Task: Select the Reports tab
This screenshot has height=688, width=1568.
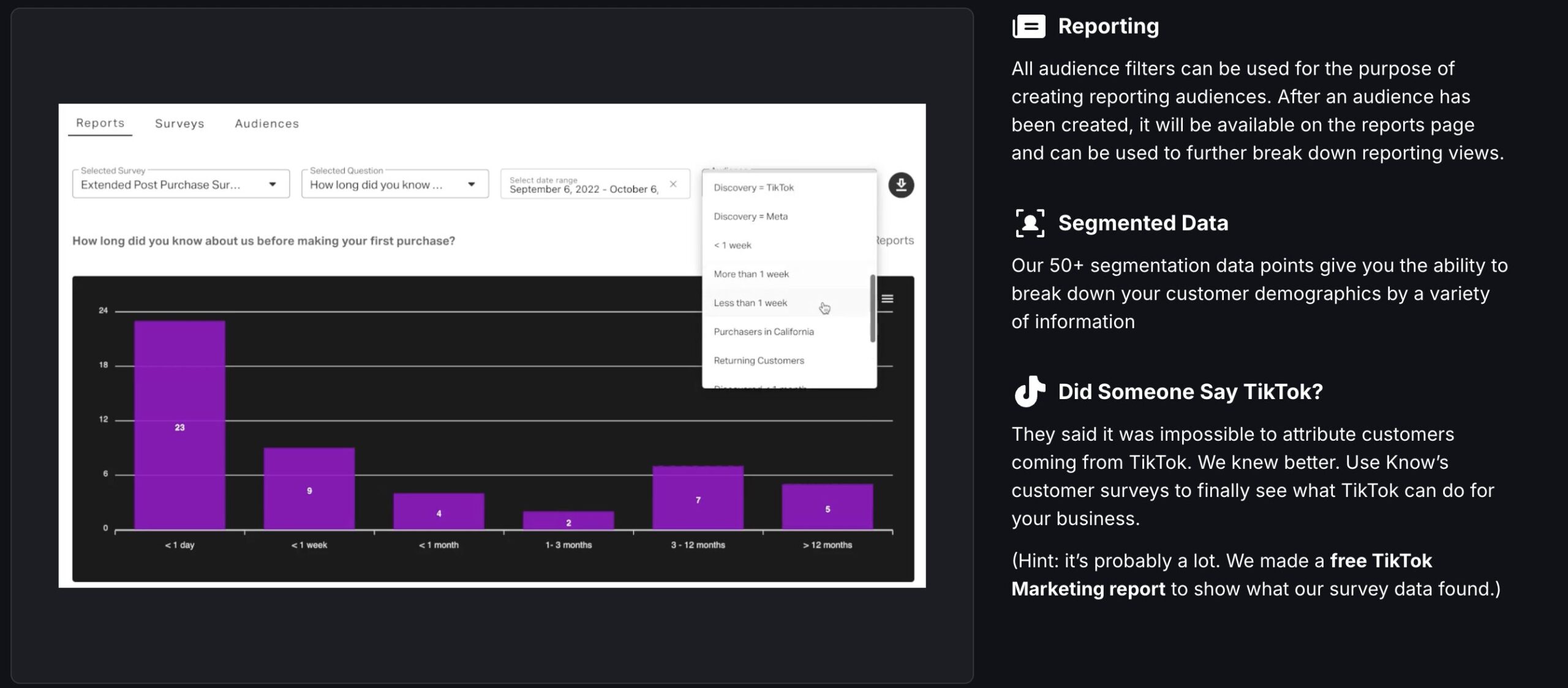Action: (x=100, y=123)
